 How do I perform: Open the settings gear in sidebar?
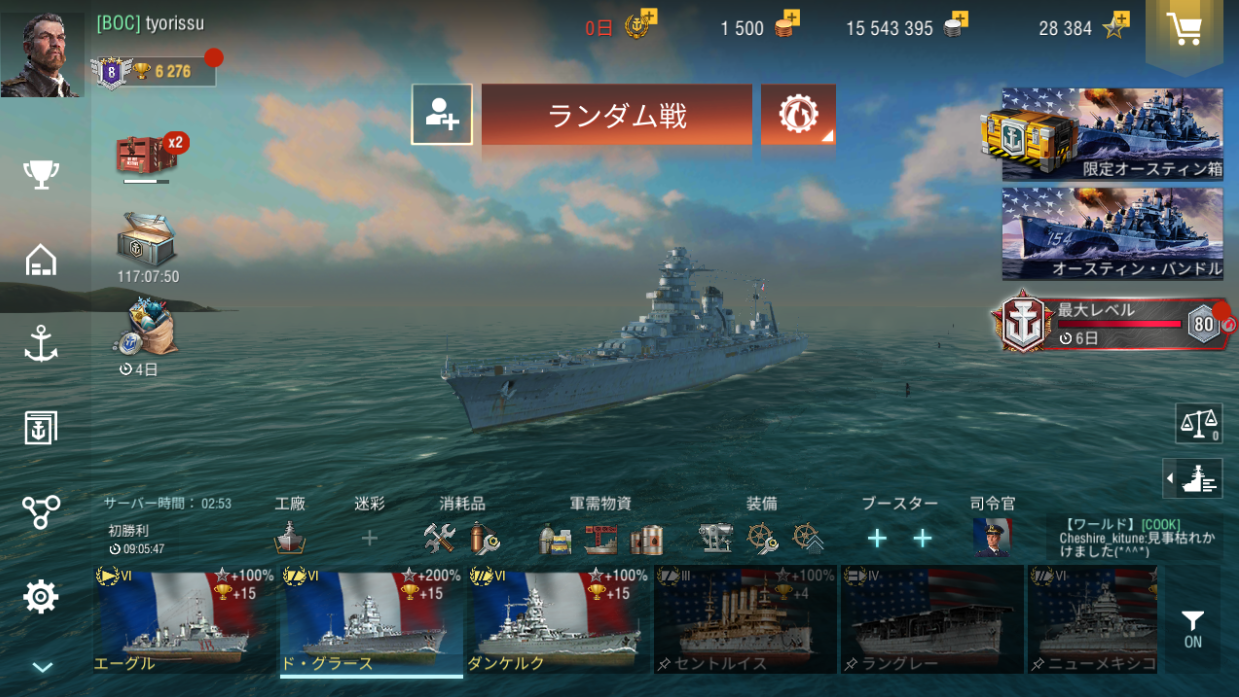tap(41, 597)
